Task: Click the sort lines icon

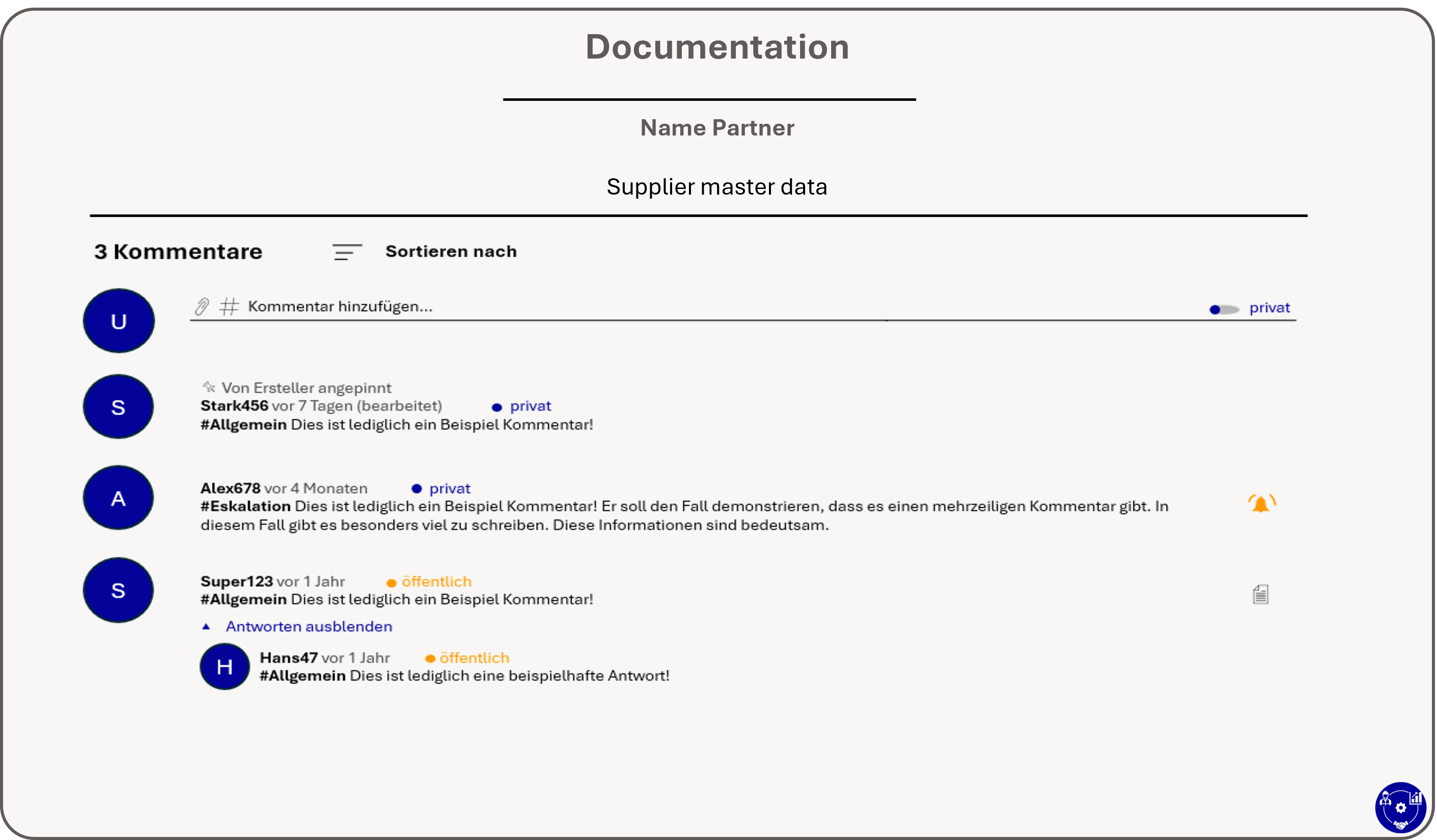Action: pyautogui.click(x=348, y=252)
